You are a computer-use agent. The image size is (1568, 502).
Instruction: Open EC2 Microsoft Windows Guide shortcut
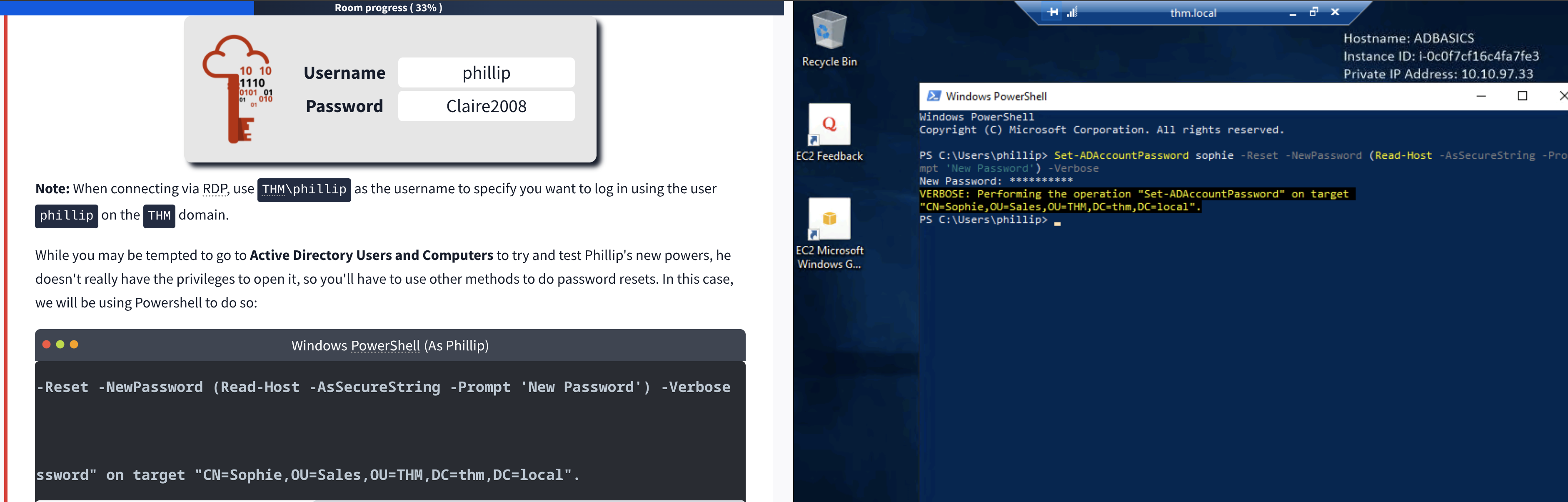point(829,233)
